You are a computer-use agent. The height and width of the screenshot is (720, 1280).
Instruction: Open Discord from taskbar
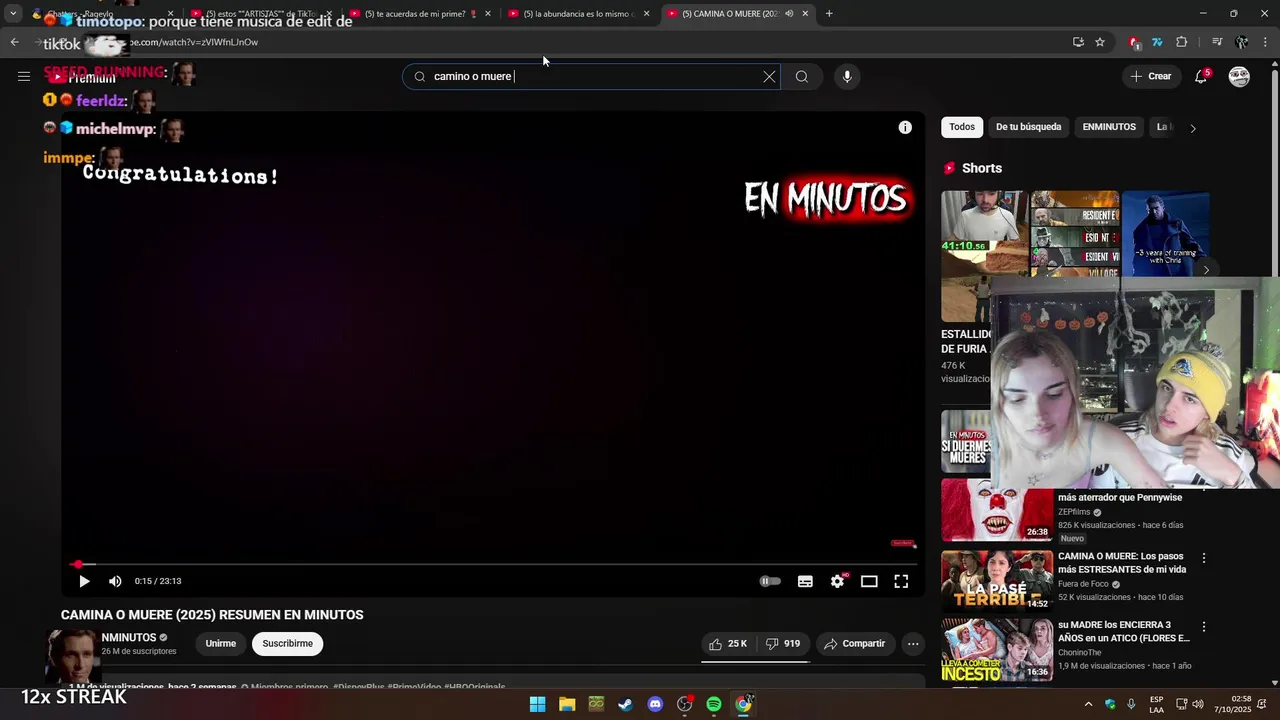click(655, 704)
